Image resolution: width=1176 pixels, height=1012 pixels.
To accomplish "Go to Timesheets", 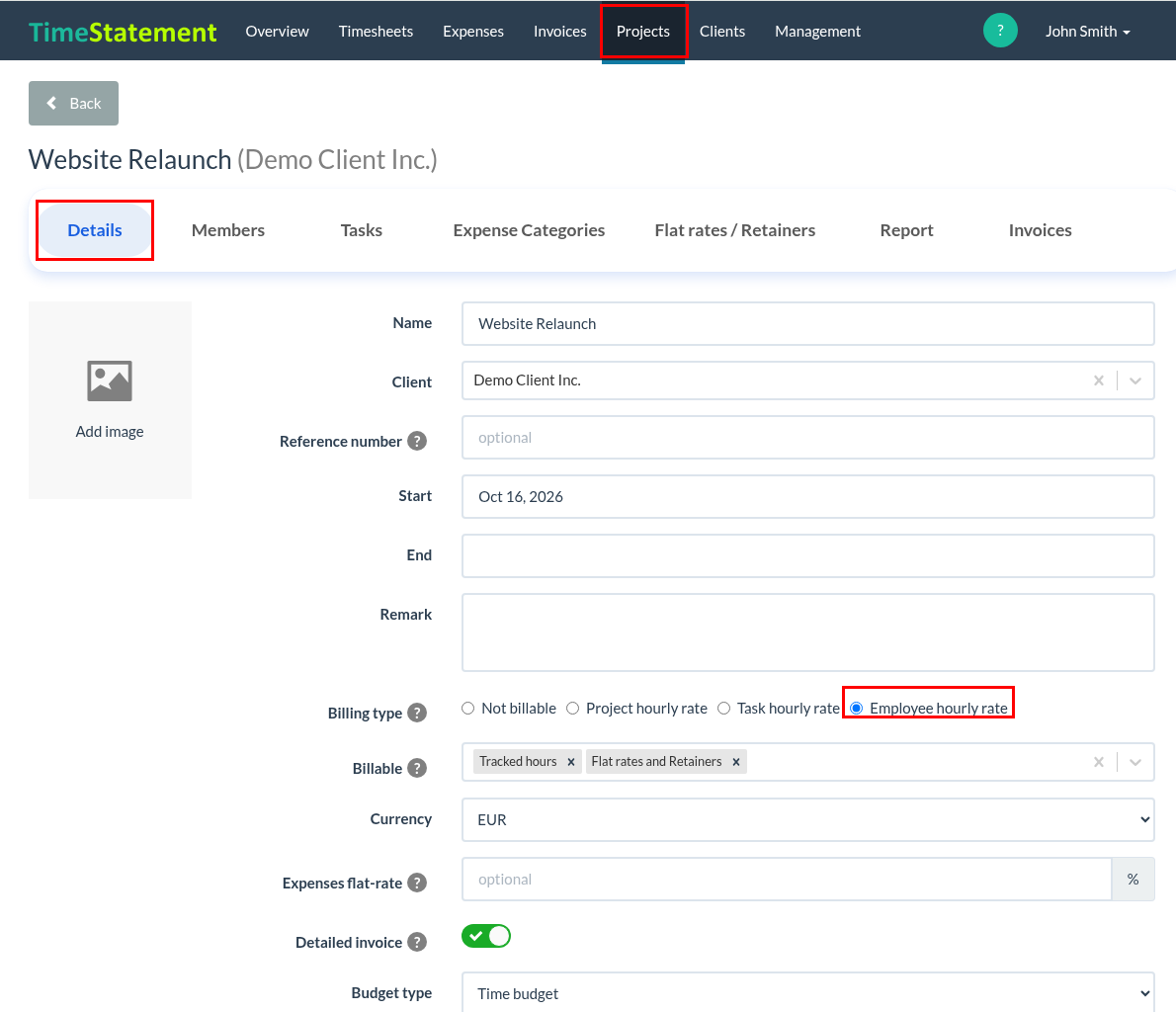I will 376,32.
